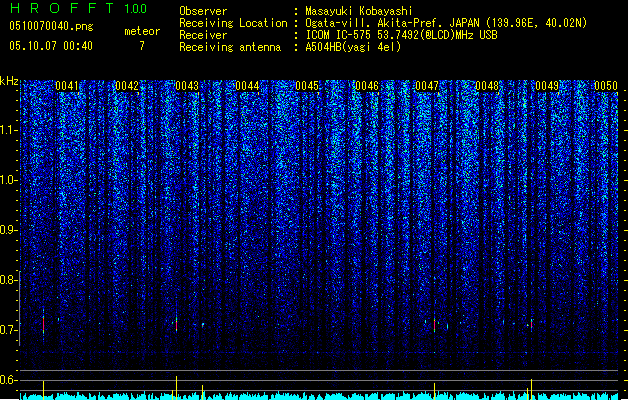629x400 pixels.
Task: Click the observer name Masayuki Kobayashi
Action: (x=359, y=11)
